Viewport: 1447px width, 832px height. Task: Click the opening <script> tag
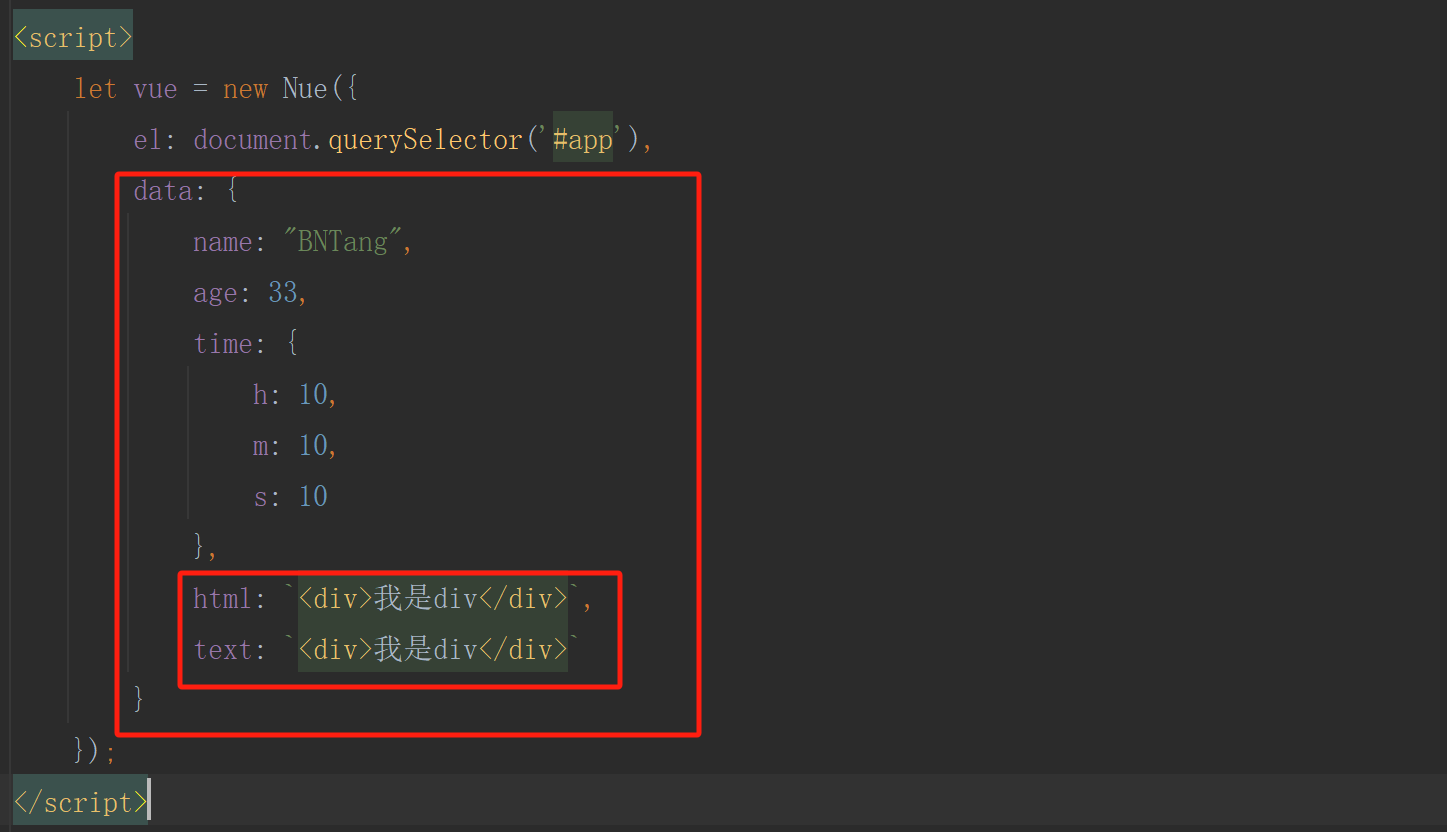(x=72, y=37)
